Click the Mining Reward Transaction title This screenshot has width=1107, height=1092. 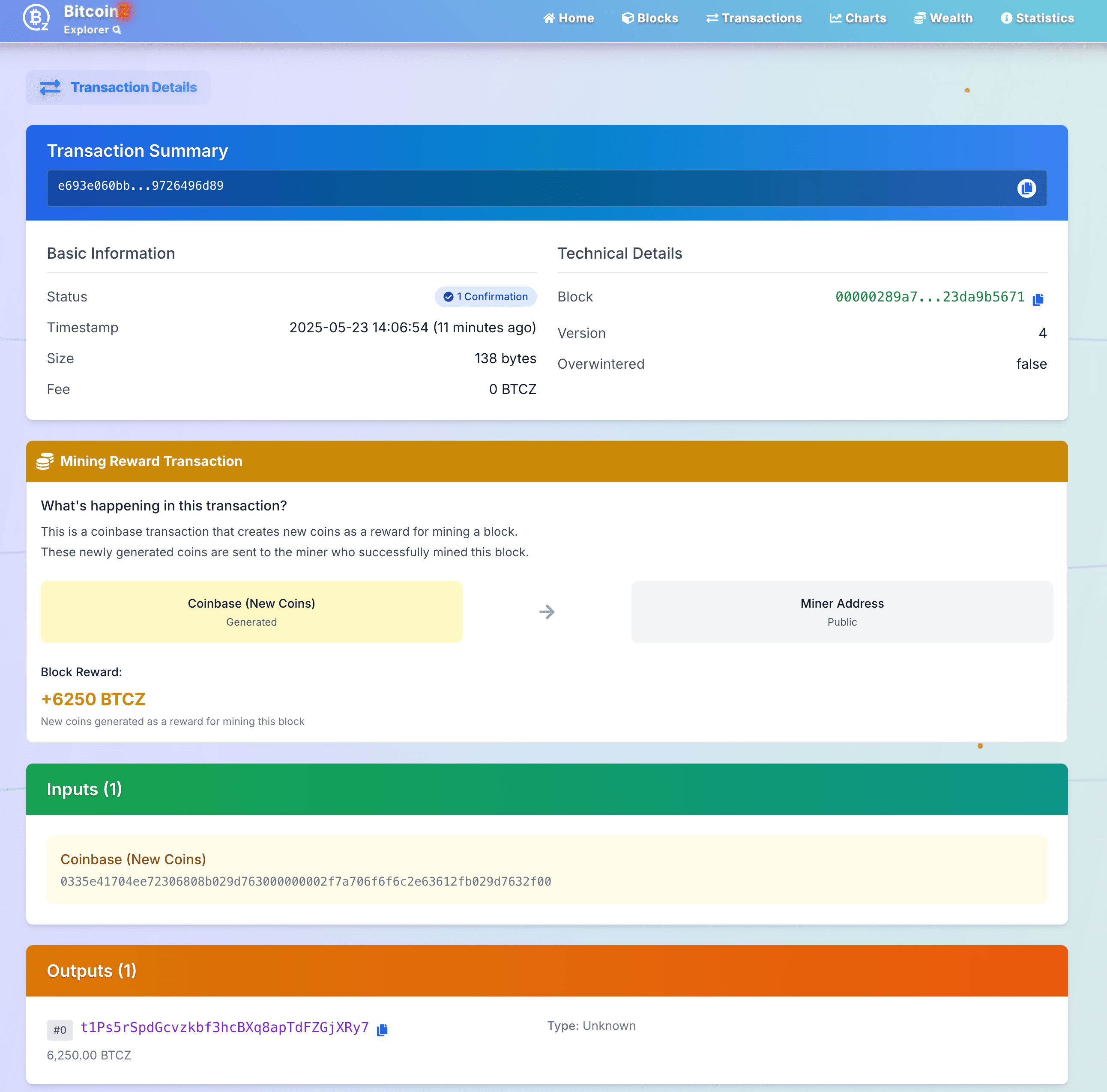pyautogui.click(x=151, y=461)
